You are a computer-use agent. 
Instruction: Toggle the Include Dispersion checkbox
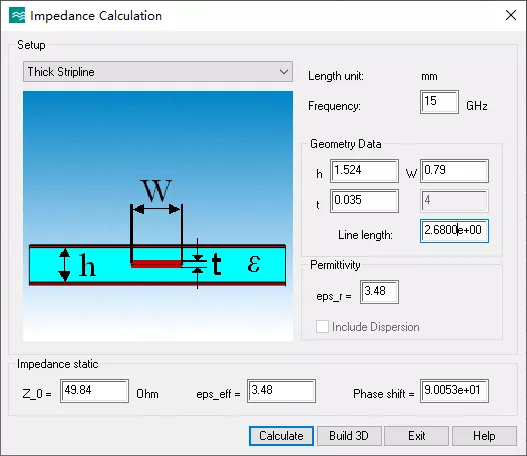(x=322, y=327)
